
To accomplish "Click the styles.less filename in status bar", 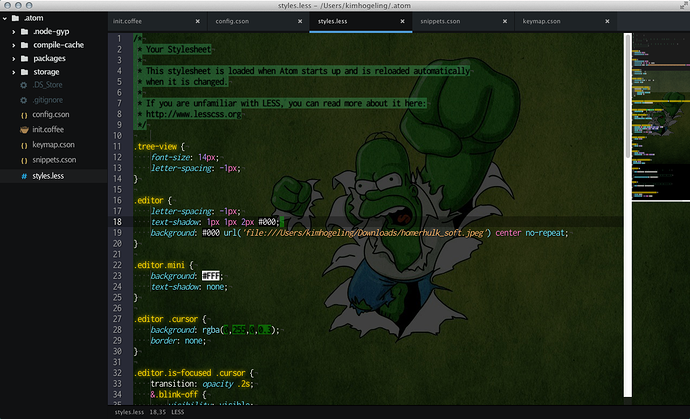I will coord(129,412).
